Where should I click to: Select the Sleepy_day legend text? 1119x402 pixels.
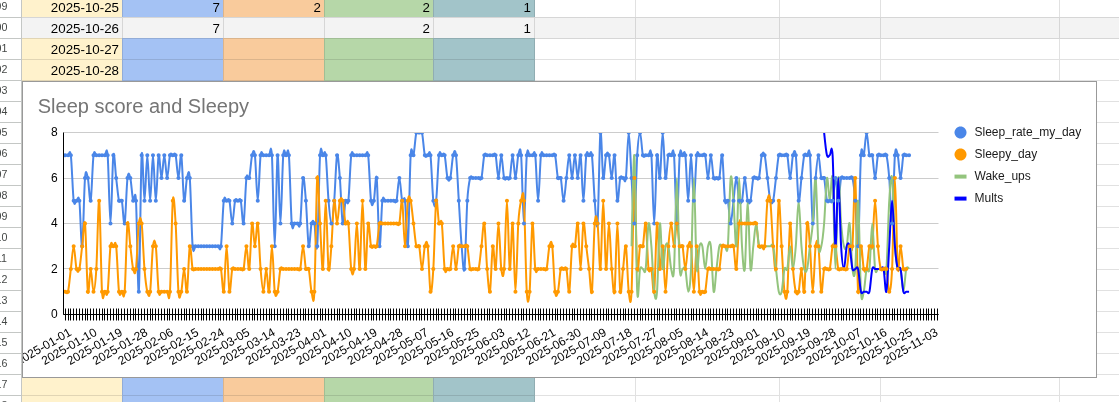point(1005,154)
